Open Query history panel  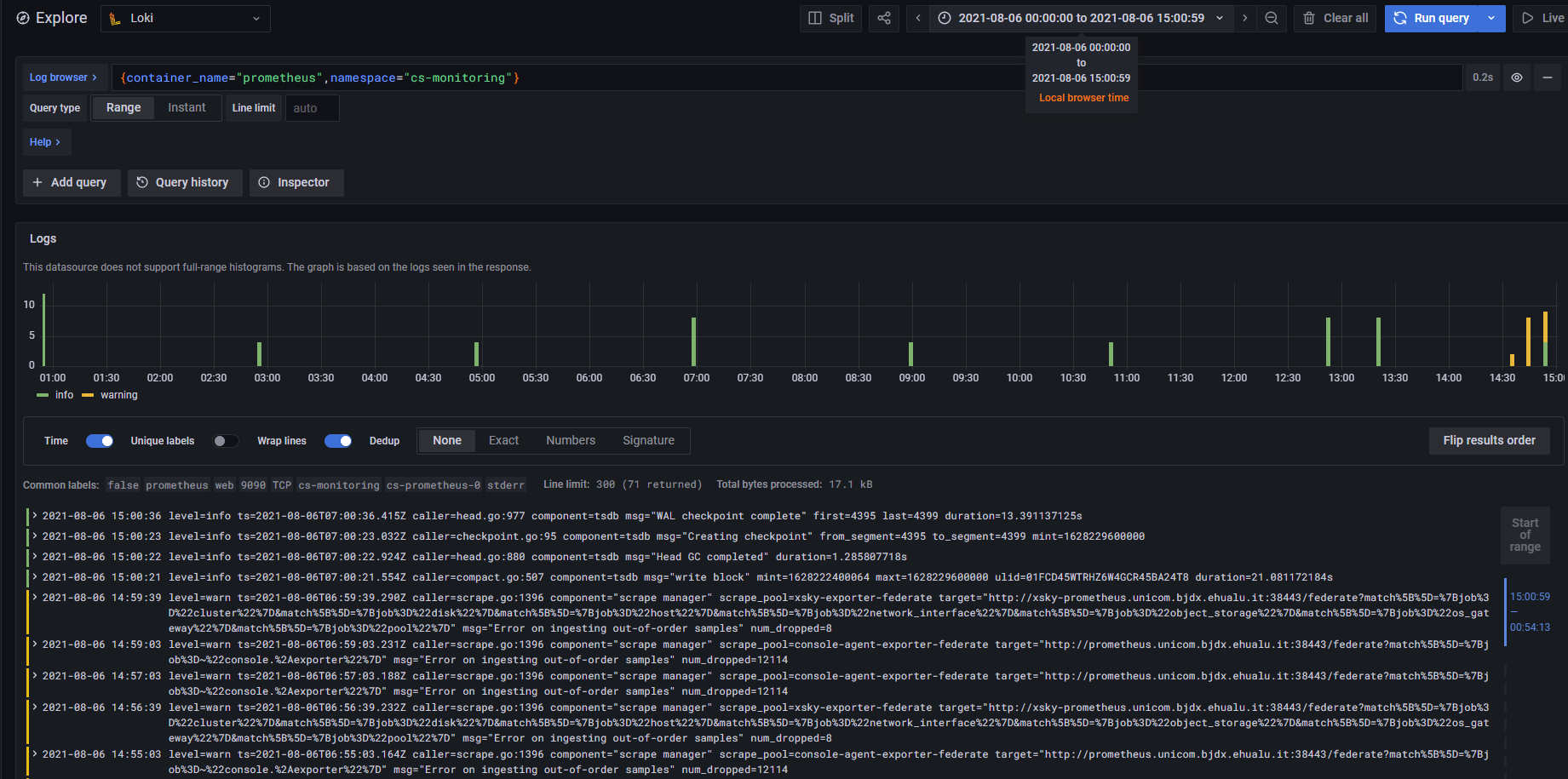tap(185, 182)
